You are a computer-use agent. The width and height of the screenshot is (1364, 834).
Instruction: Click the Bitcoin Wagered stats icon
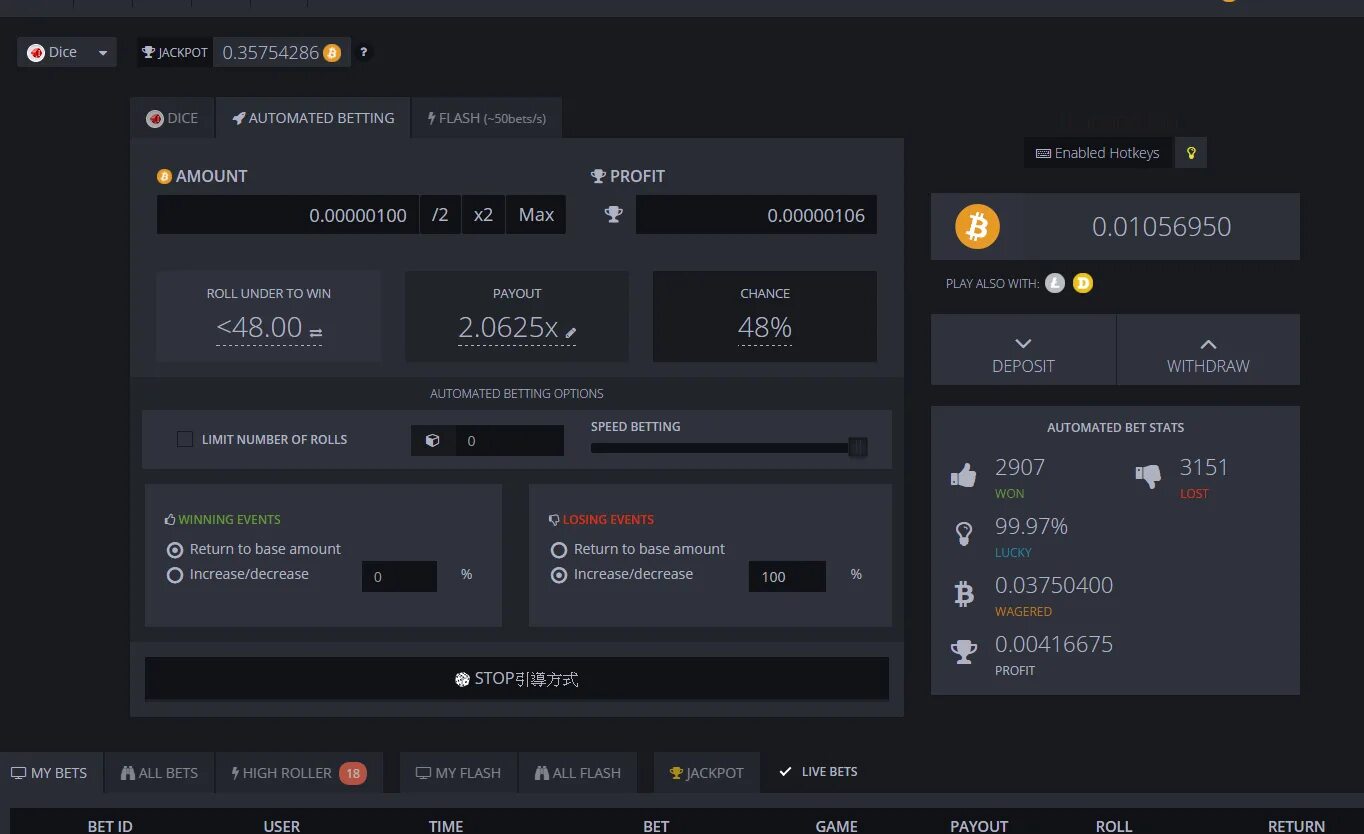point(963,594)
